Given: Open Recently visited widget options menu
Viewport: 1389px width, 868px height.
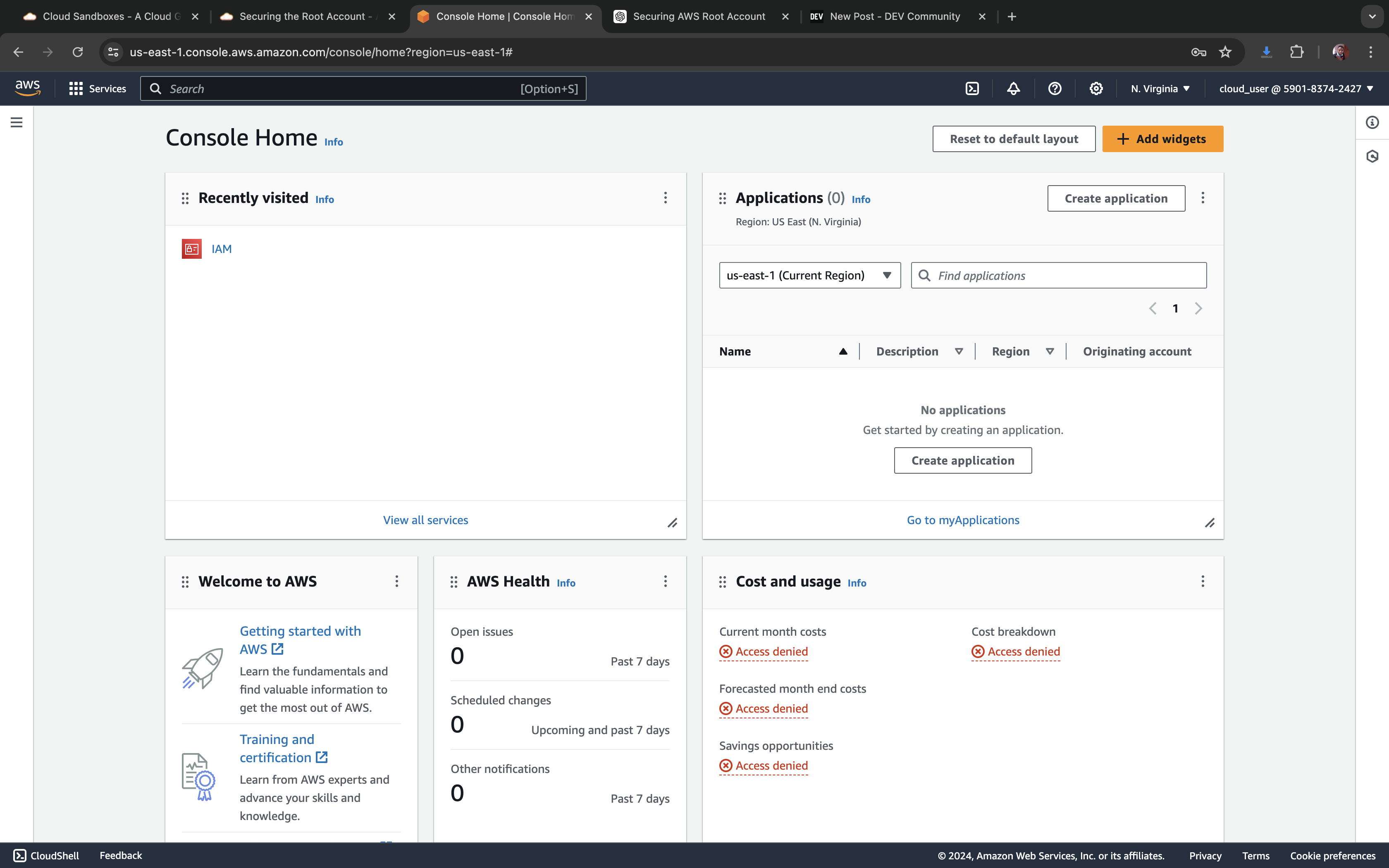Looking at the screenshot, I should [x=665, y=198].
